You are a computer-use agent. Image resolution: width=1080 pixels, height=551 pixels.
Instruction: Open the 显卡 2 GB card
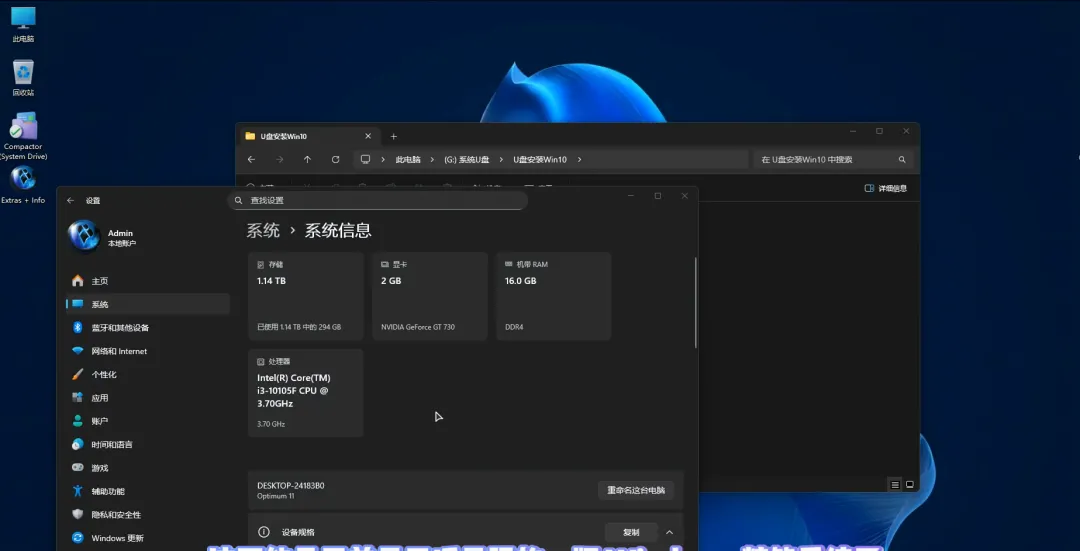[x=430, y=296]
